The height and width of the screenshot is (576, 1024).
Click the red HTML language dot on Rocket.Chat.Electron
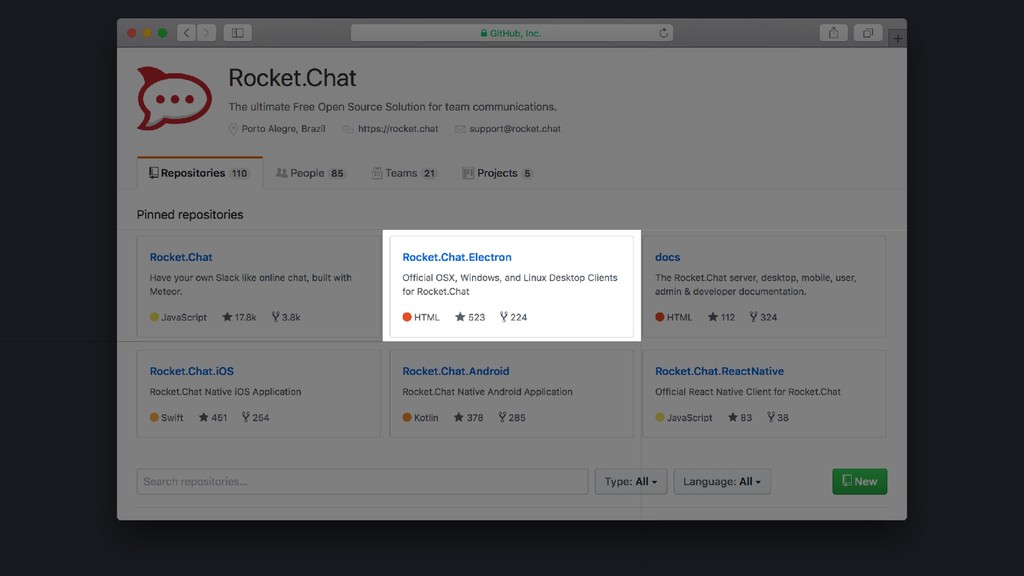point(407,317)
